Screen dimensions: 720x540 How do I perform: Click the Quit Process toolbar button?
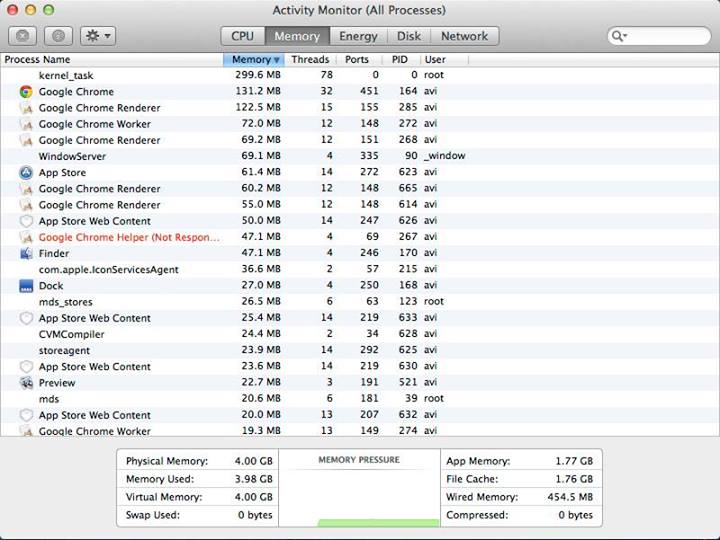point(22,36)
